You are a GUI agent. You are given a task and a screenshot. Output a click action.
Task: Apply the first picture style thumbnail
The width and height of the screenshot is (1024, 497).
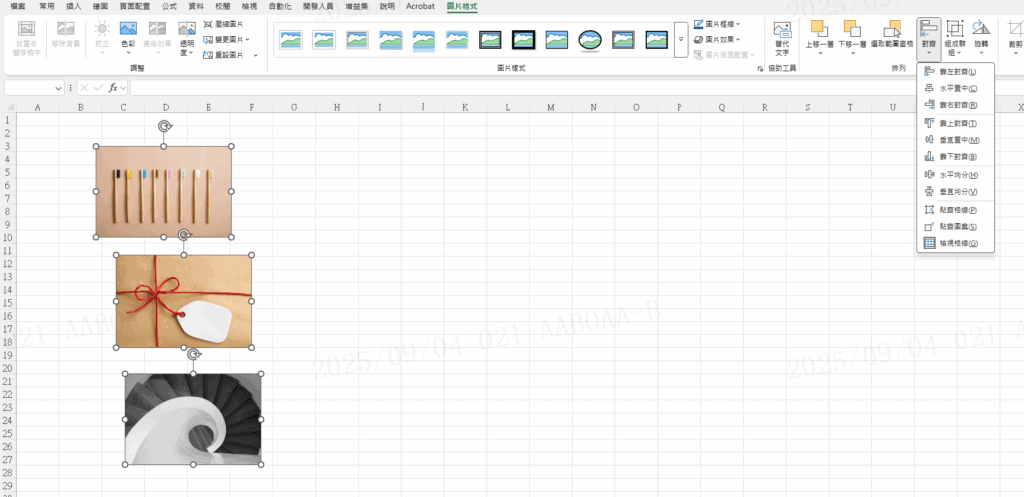(291, 40)
